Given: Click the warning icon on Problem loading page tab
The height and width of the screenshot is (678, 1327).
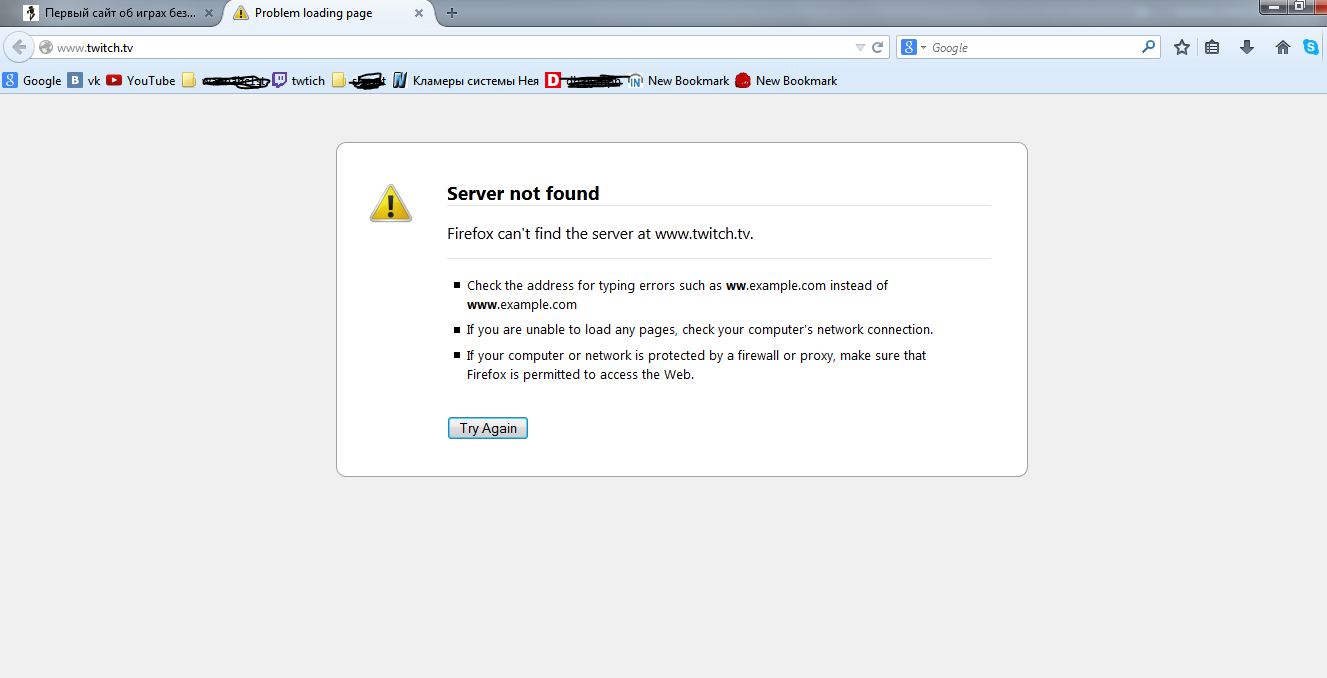Looking at the screenshot, I should (x=241, y=13).
